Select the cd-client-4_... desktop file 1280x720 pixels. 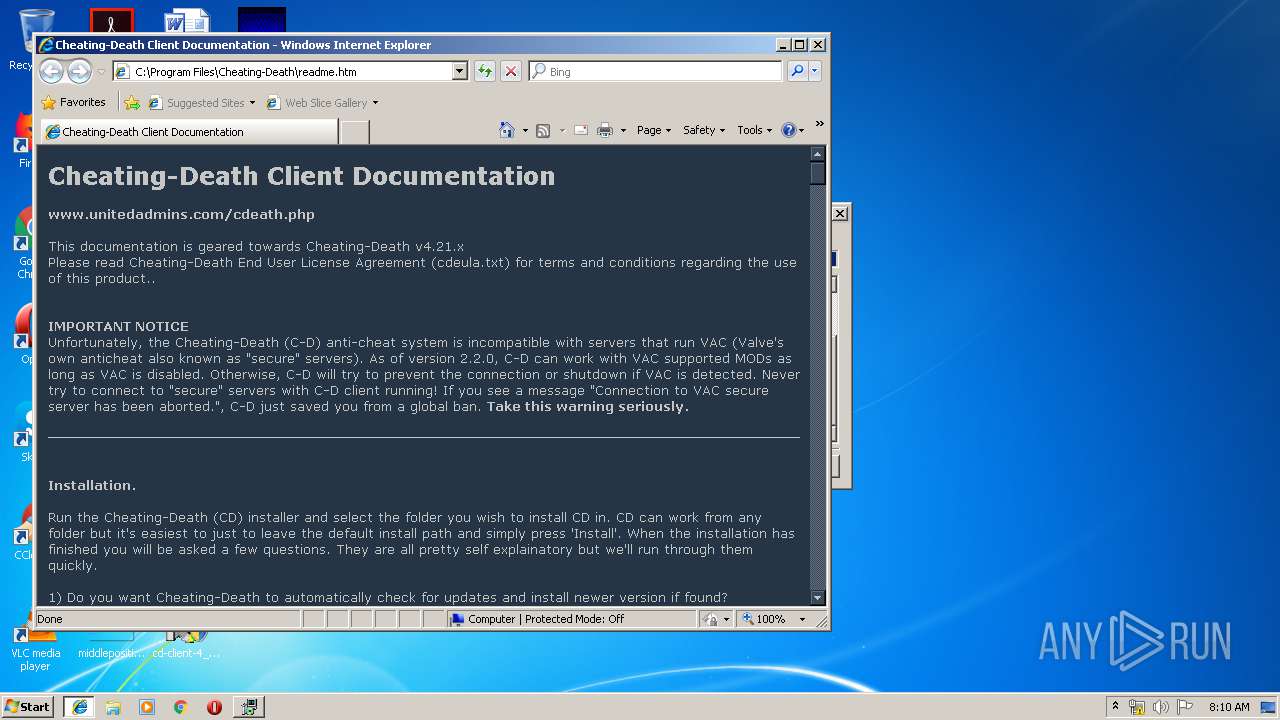coord(186,646)
